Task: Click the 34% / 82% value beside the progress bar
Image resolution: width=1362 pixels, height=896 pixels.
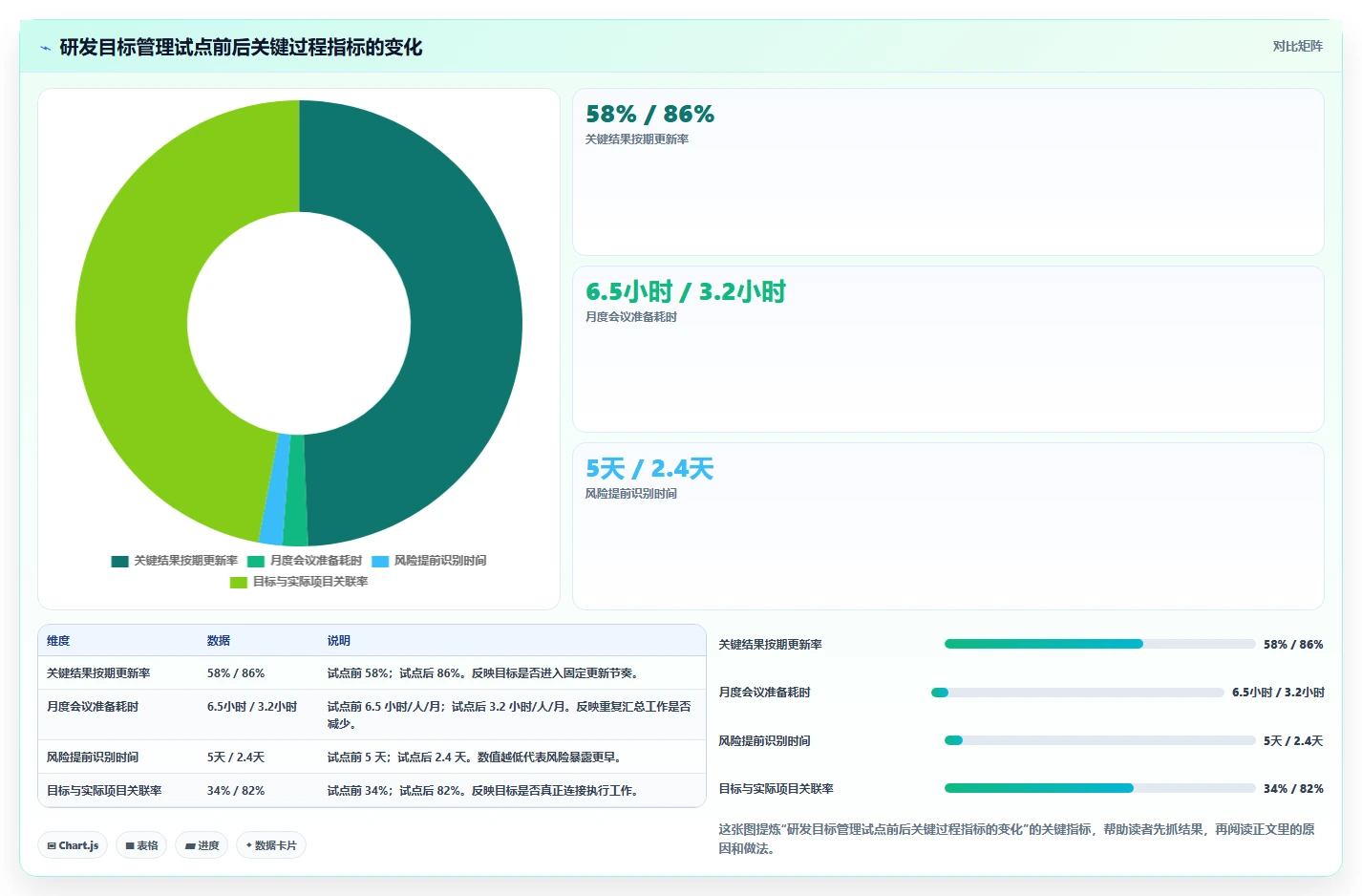Action: 1293,789
